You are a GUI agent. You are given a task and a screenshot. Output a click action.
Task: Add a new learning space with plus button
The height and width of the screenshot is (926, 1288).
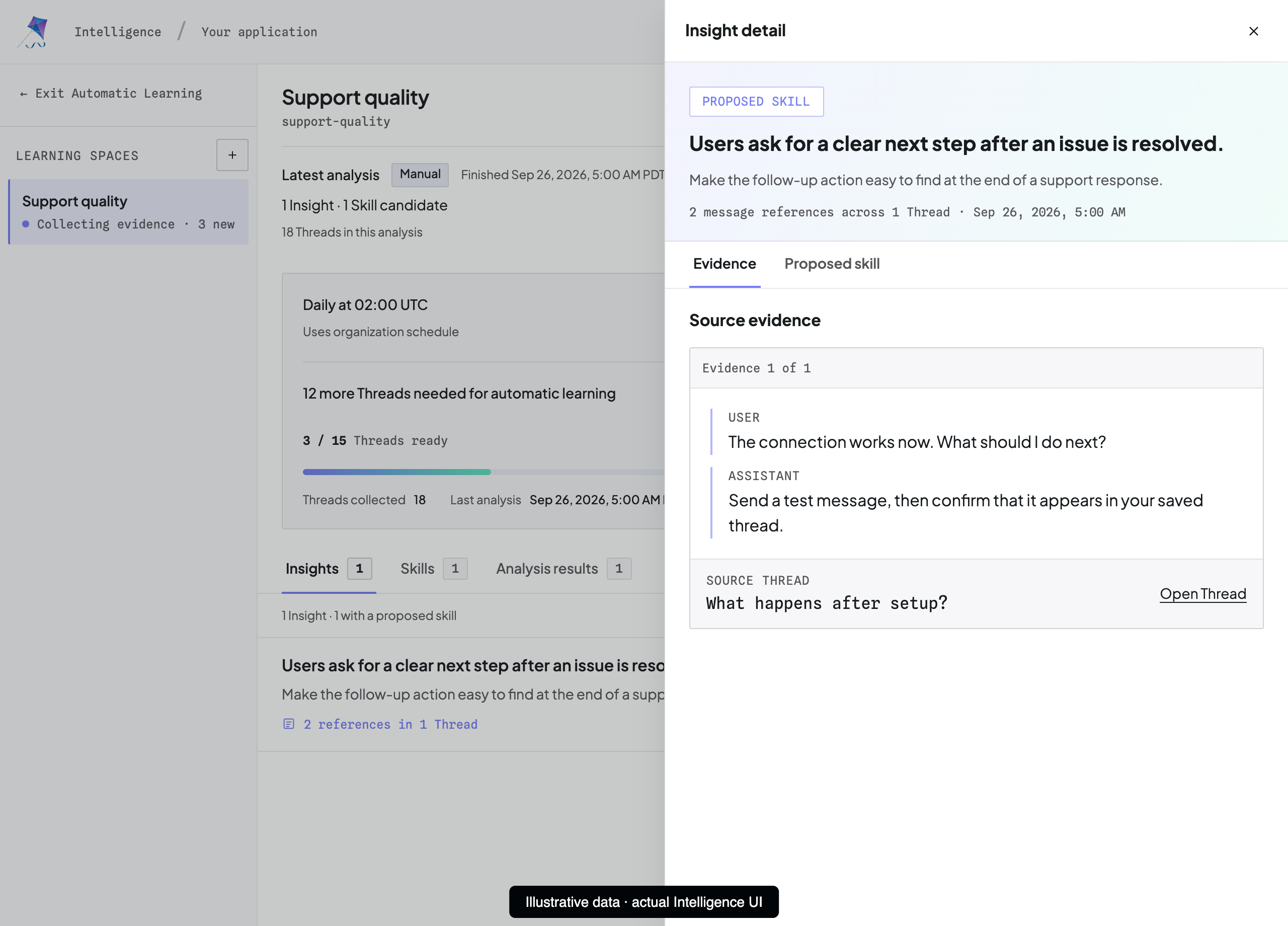tap(232, 155)
